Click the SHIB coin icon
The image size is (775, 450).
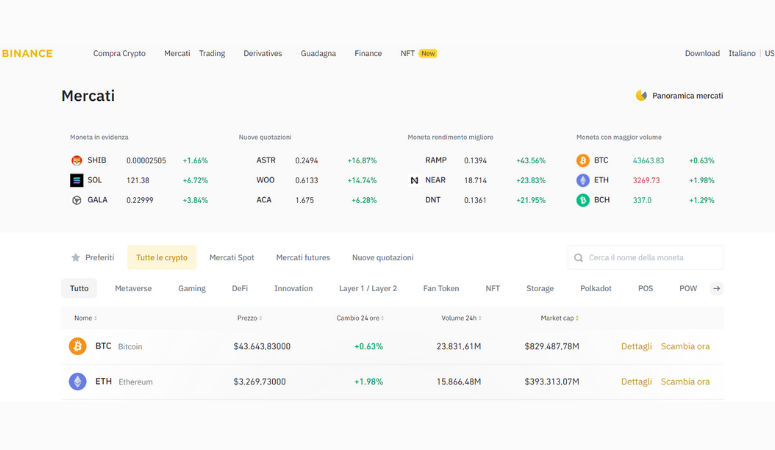tap(76, 160)
